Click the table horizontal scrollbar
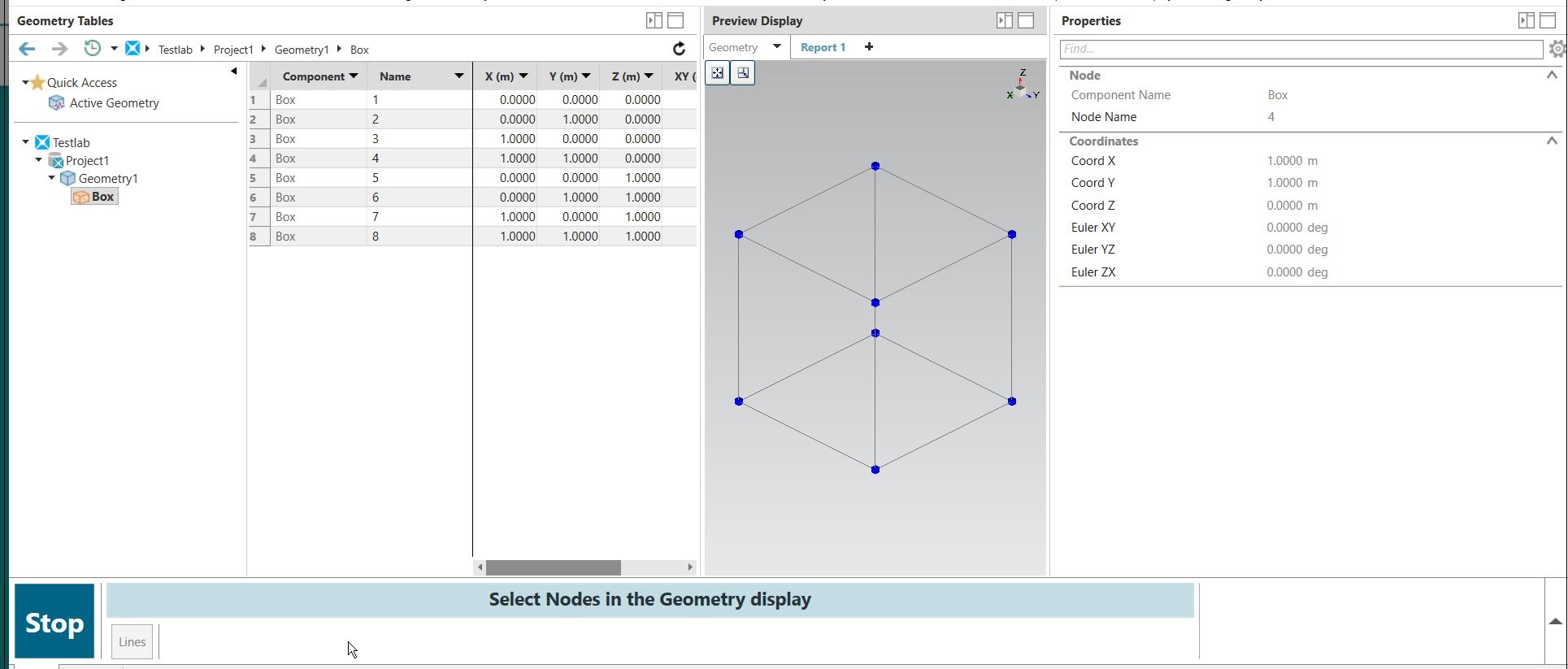1568x669 pixels. click(x=553, y=567)
